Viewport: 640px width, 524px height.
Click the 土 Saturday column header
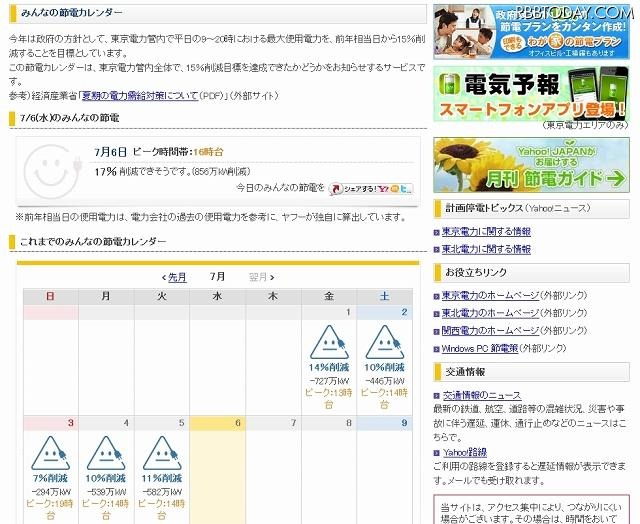pyautogui.click(x=384, y=297)
